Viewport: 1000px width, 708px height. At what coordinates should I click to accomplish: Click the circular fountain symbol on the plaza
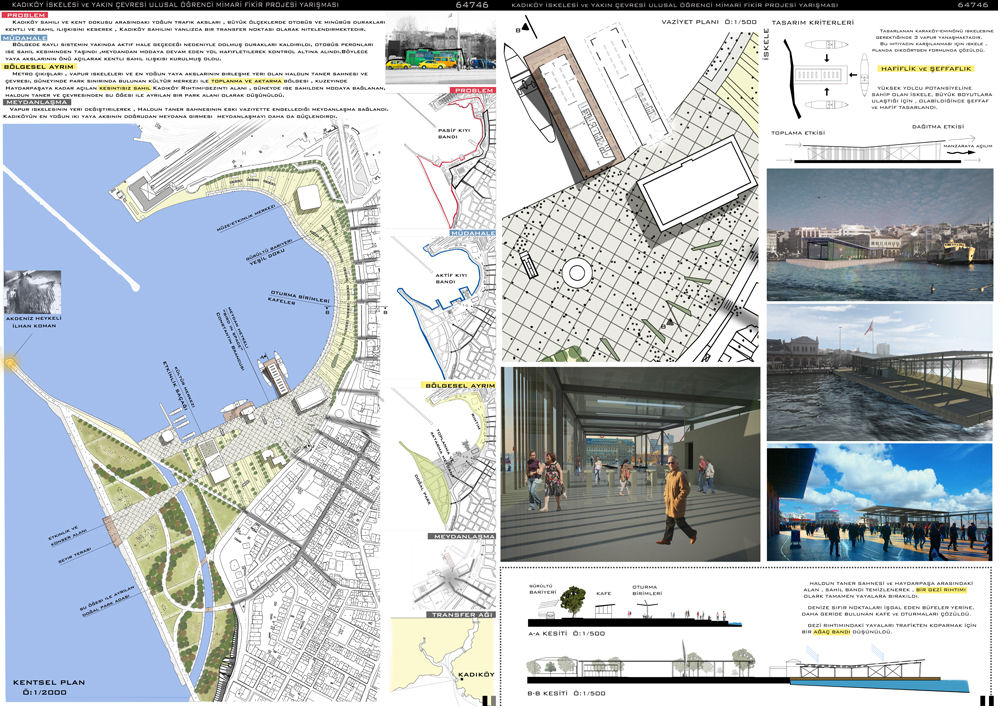coord(579,273)
